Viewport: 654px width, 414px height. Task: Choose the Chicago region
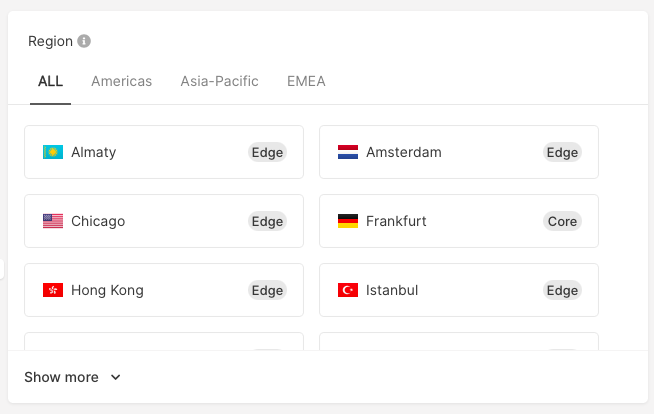(x=164, y=221)
